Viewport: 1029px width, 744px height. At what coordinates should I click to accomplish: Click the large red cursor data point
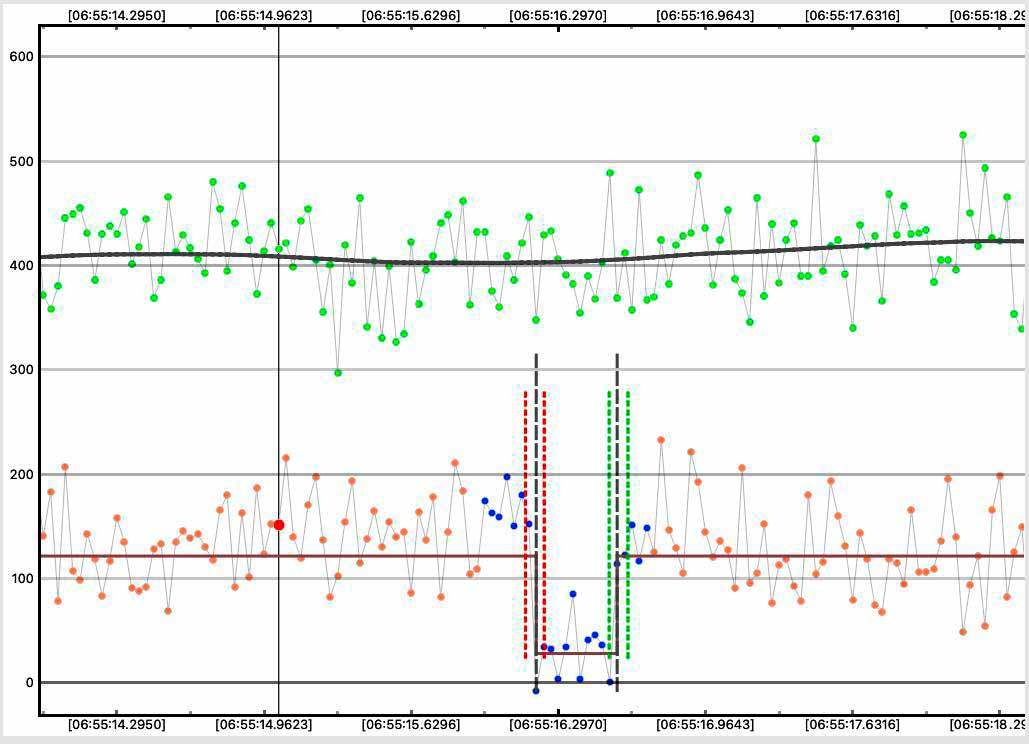pos(279,525)
